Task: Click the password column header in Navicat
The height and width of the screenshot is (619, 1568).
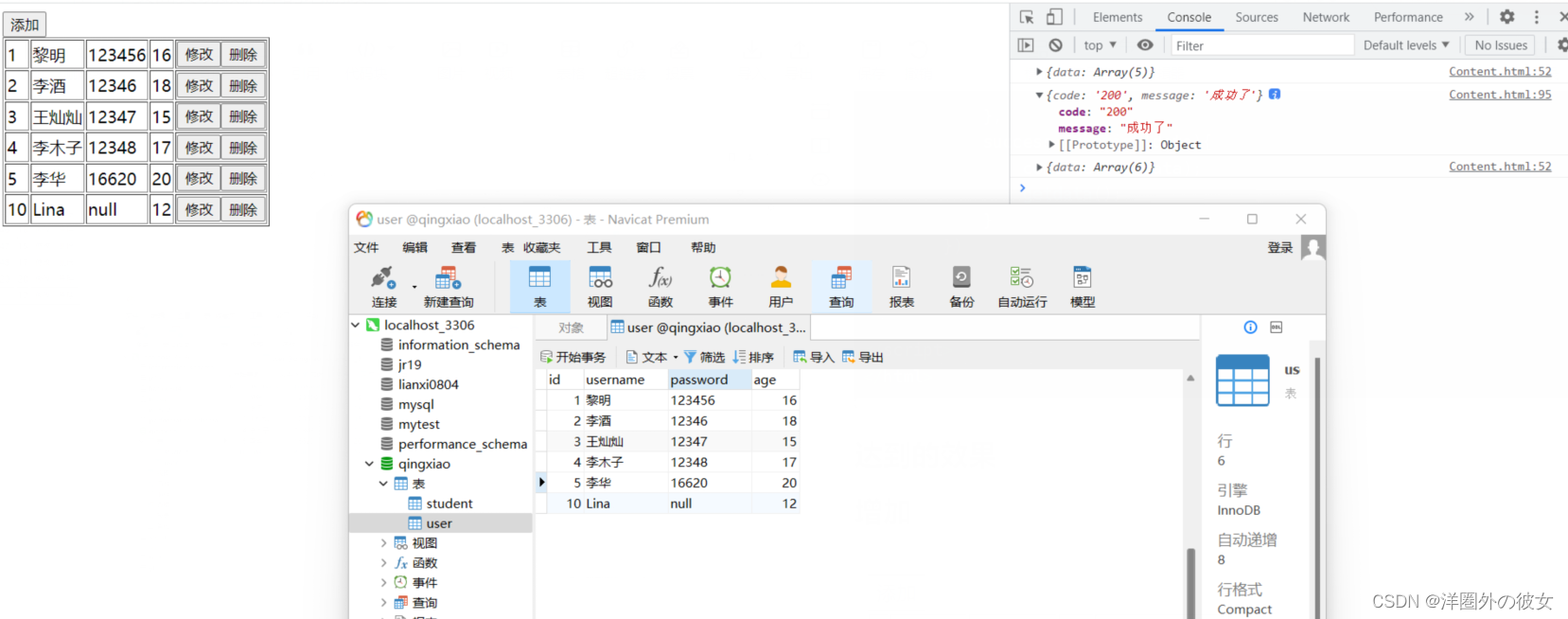Action: 708,380
